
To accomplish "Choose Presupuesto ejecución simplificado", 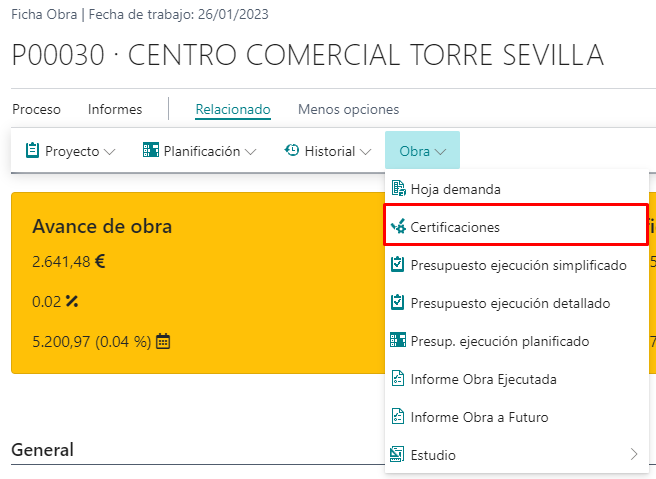I will point(517,265).
